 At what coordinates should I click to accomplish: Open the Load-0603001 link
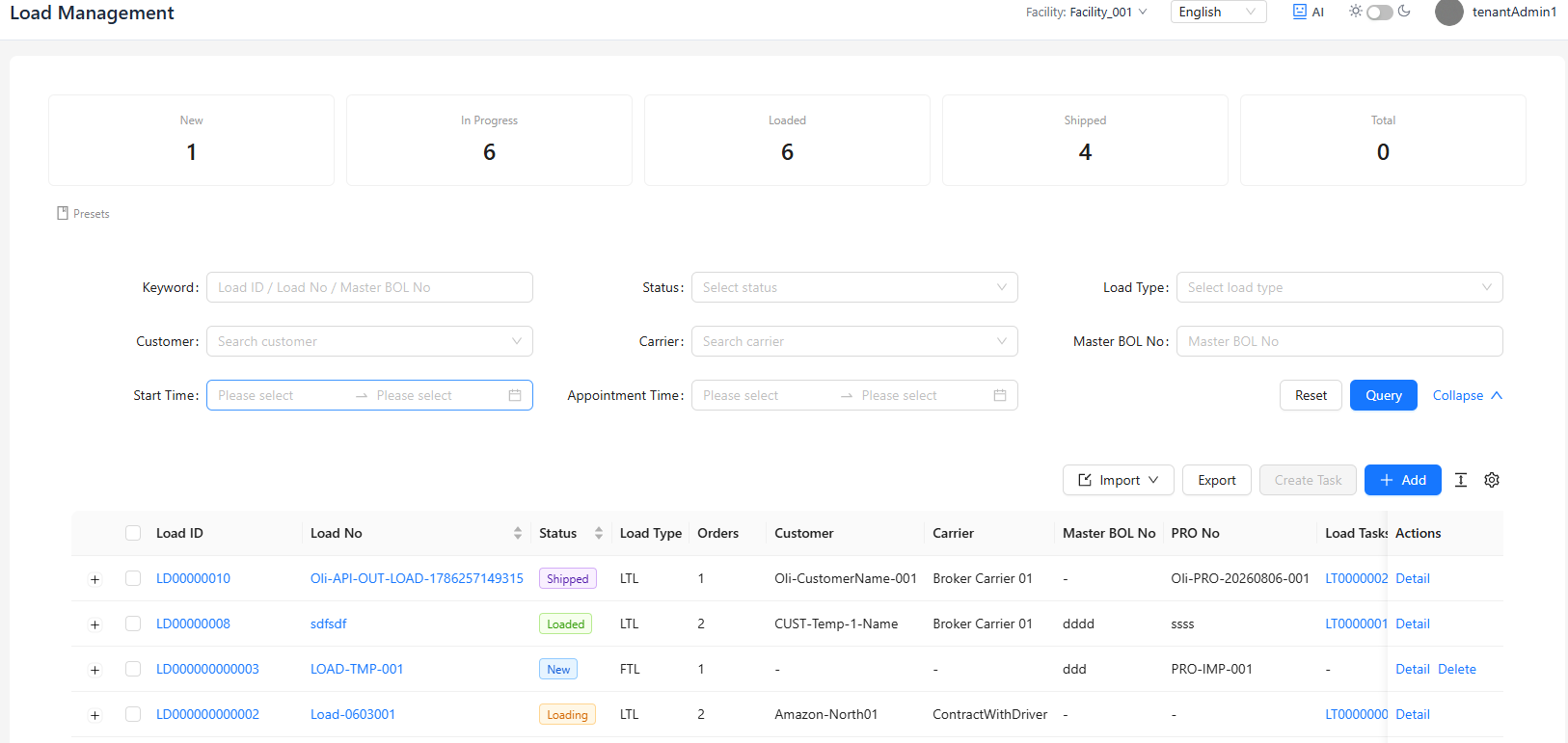coord(353,714)
